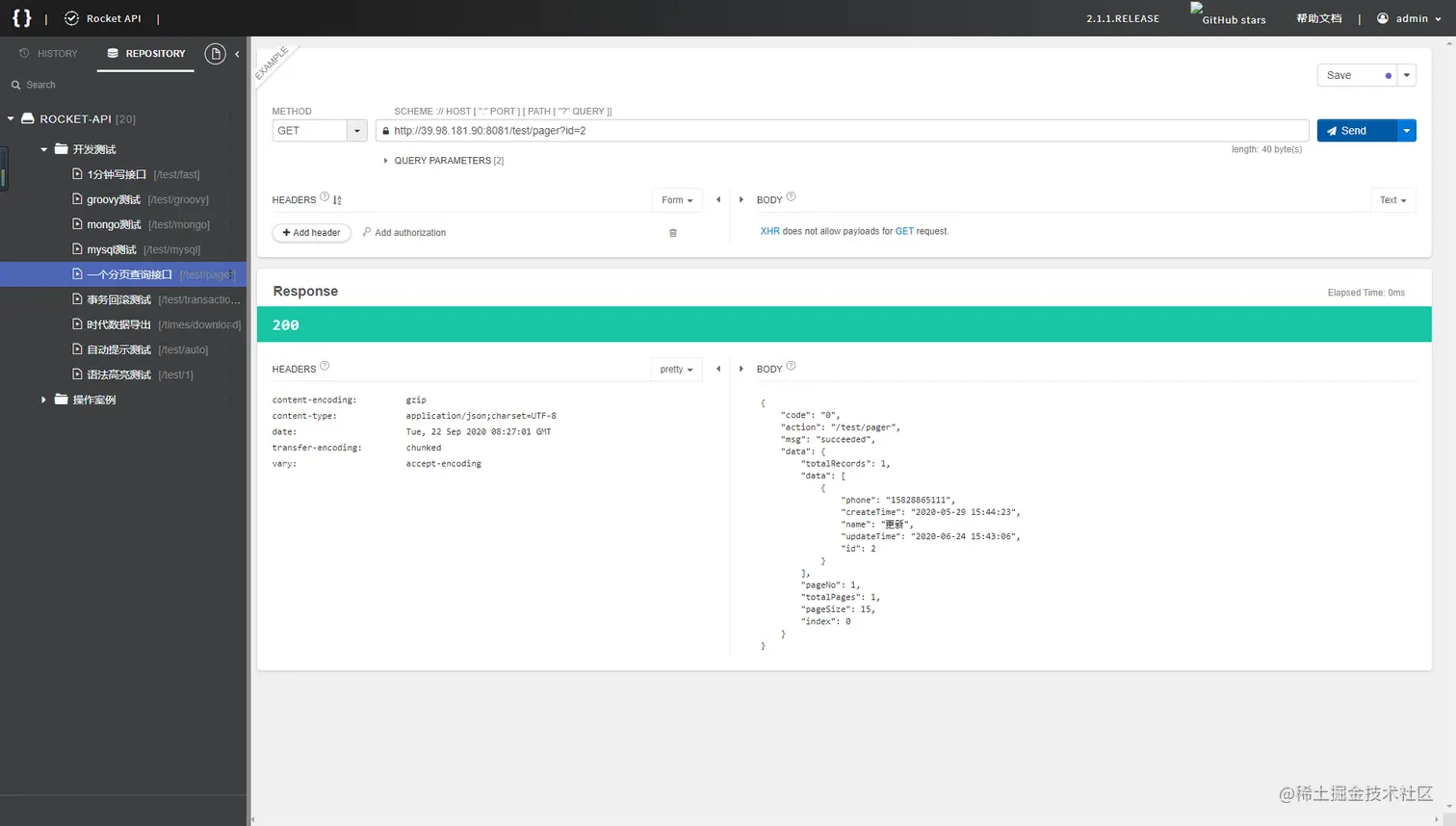The image size is (1456, 826).
Task: Collapse the sidebar with the arrow
Action: (237, 54)
